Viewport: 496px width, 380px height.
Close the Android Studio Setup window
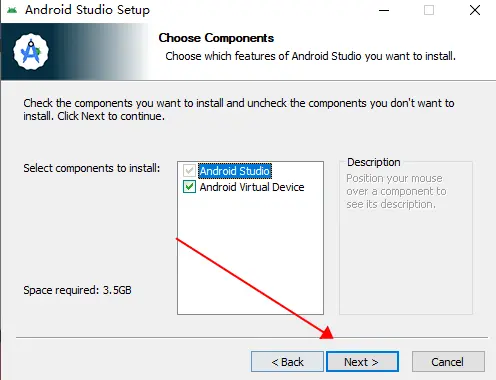click(x=475, y=10)
